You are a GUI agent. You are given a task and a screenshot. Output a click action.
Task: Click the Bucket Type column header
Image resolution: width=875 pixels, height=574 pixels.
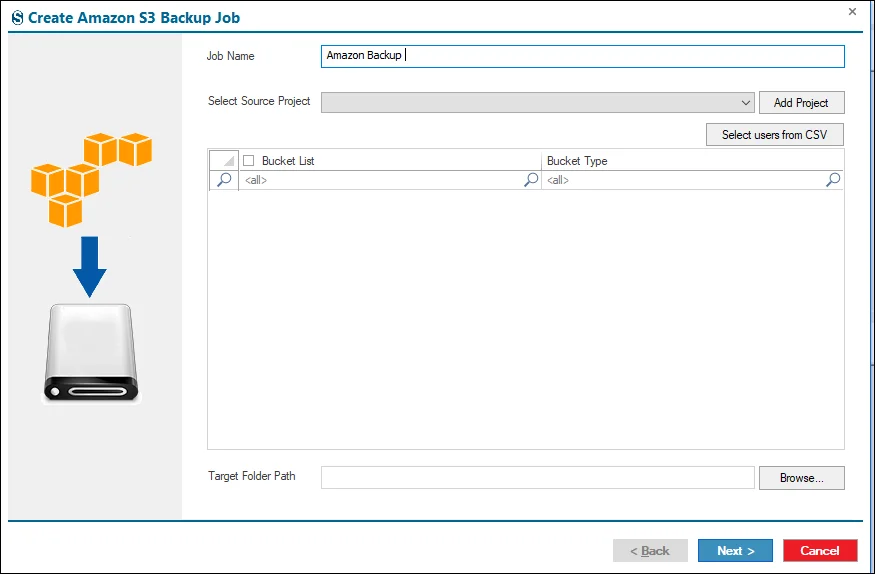tap(692, 161)
